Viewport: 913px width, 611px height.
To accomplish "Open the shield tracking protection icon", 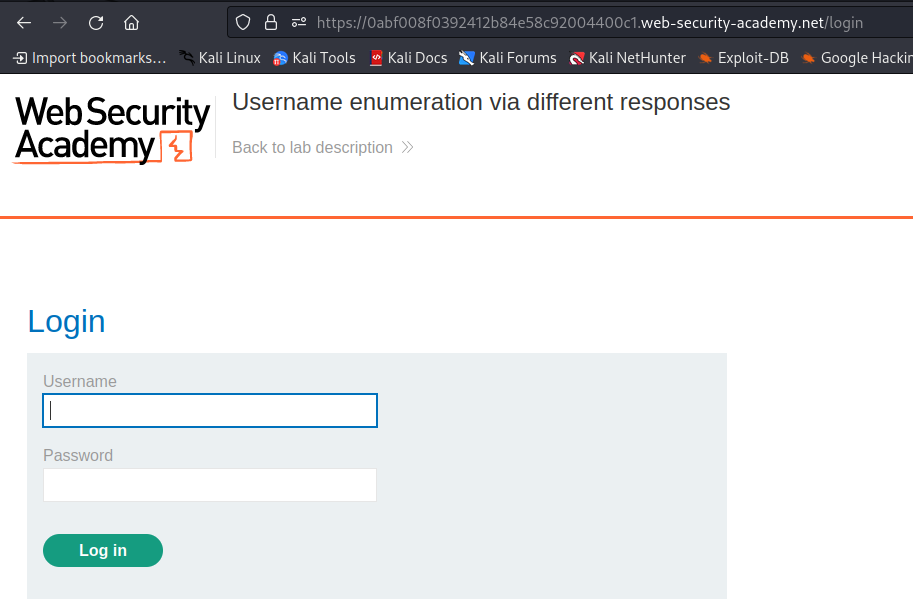I will [x=243, y=23].
